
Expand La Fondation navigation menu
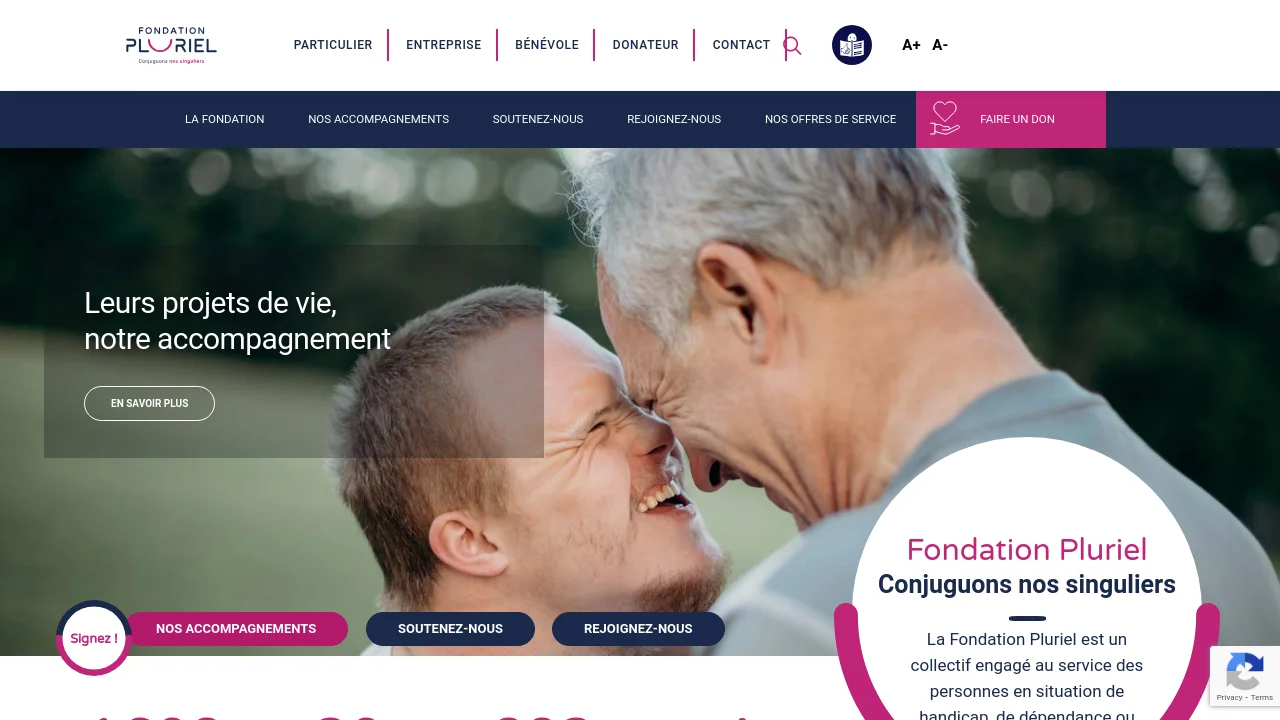click(225, 119)
